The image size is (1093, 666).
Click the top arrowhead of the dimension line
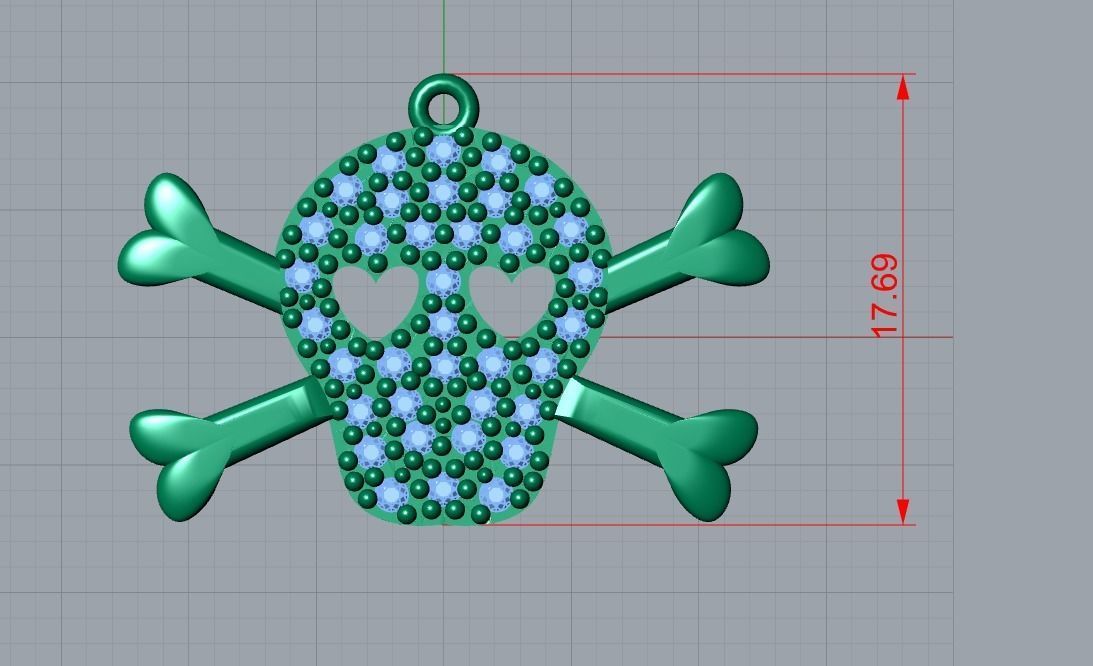(x=903, y=87)
